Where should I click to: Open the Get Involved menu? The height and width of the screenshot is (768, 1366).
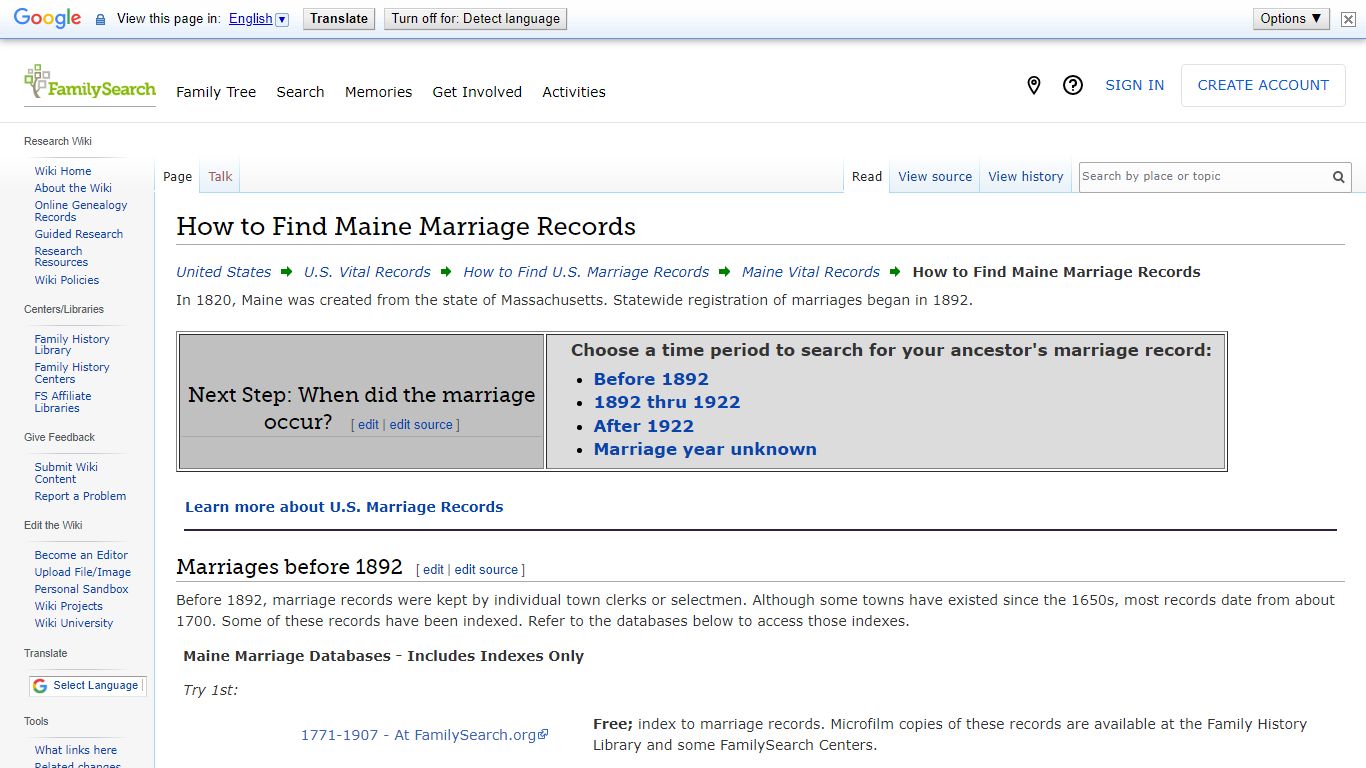tap(477, 92)
